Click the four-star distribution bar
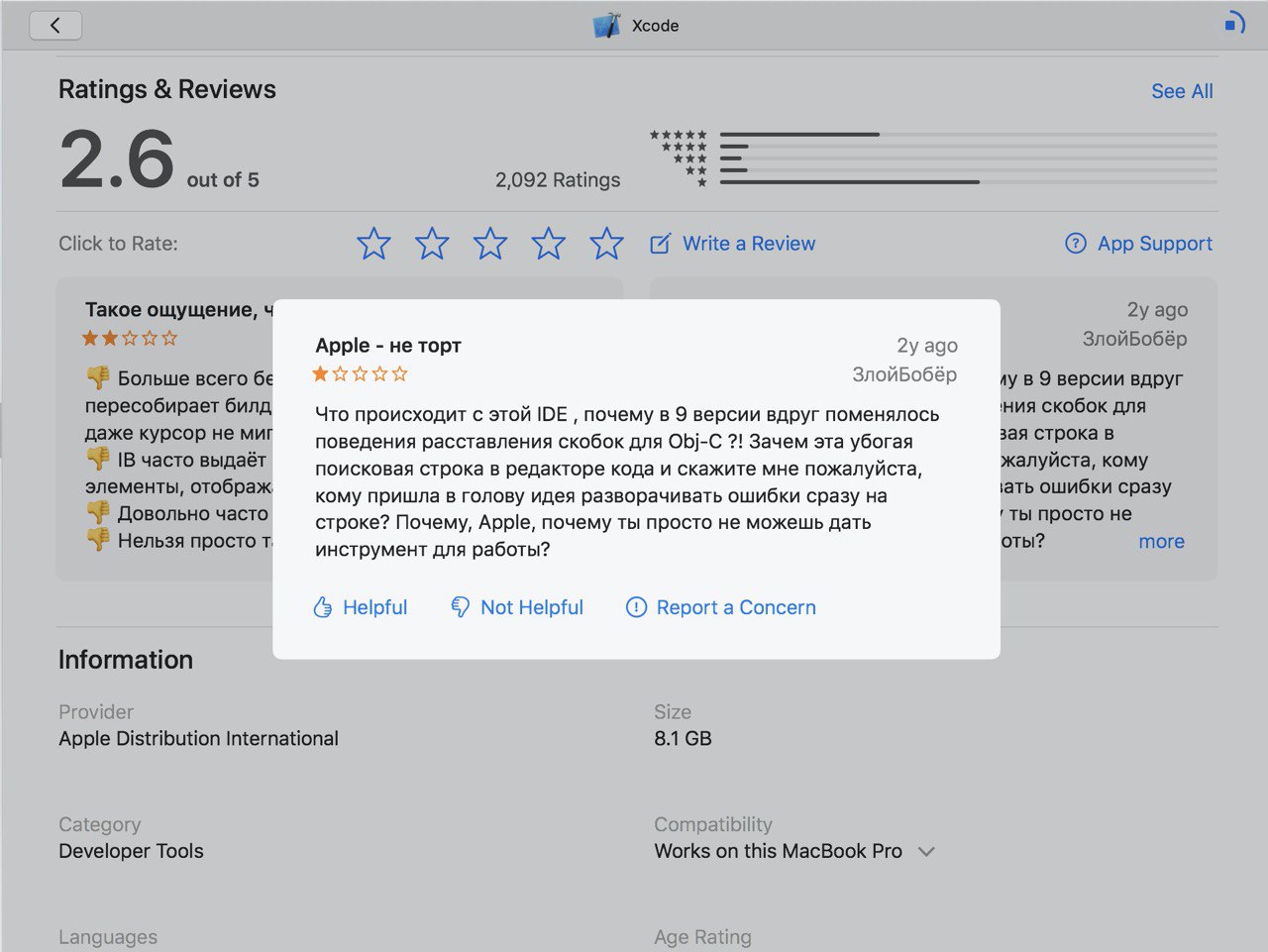Image resolution: width=1268 pixels, height=952 pixels. [x=968, y=146]
